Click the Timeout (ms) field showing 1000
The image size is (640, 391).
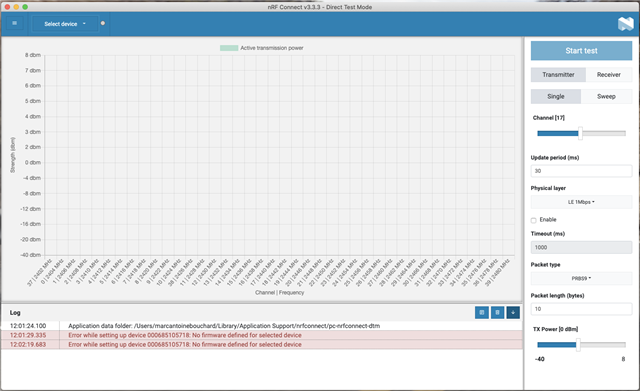(581, 247)
